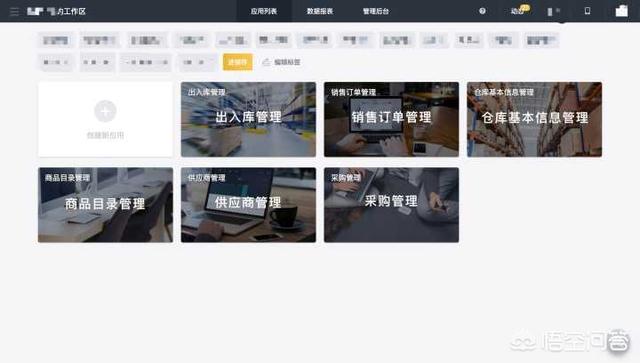Open the 商品目录管理 app card

105,205
